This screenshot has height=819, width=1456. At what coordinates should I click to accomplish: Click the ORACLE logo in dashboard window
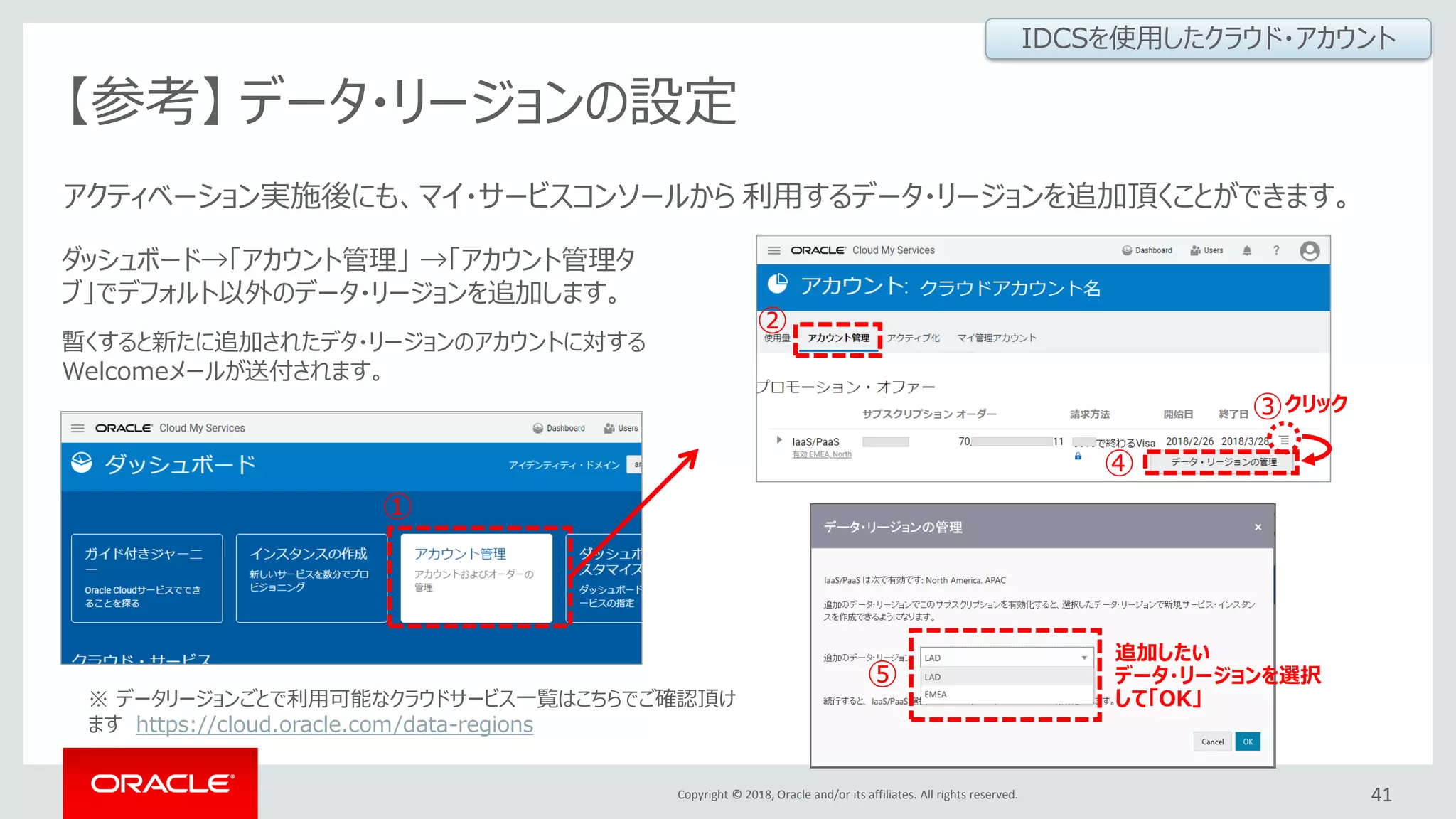(123, 428)
